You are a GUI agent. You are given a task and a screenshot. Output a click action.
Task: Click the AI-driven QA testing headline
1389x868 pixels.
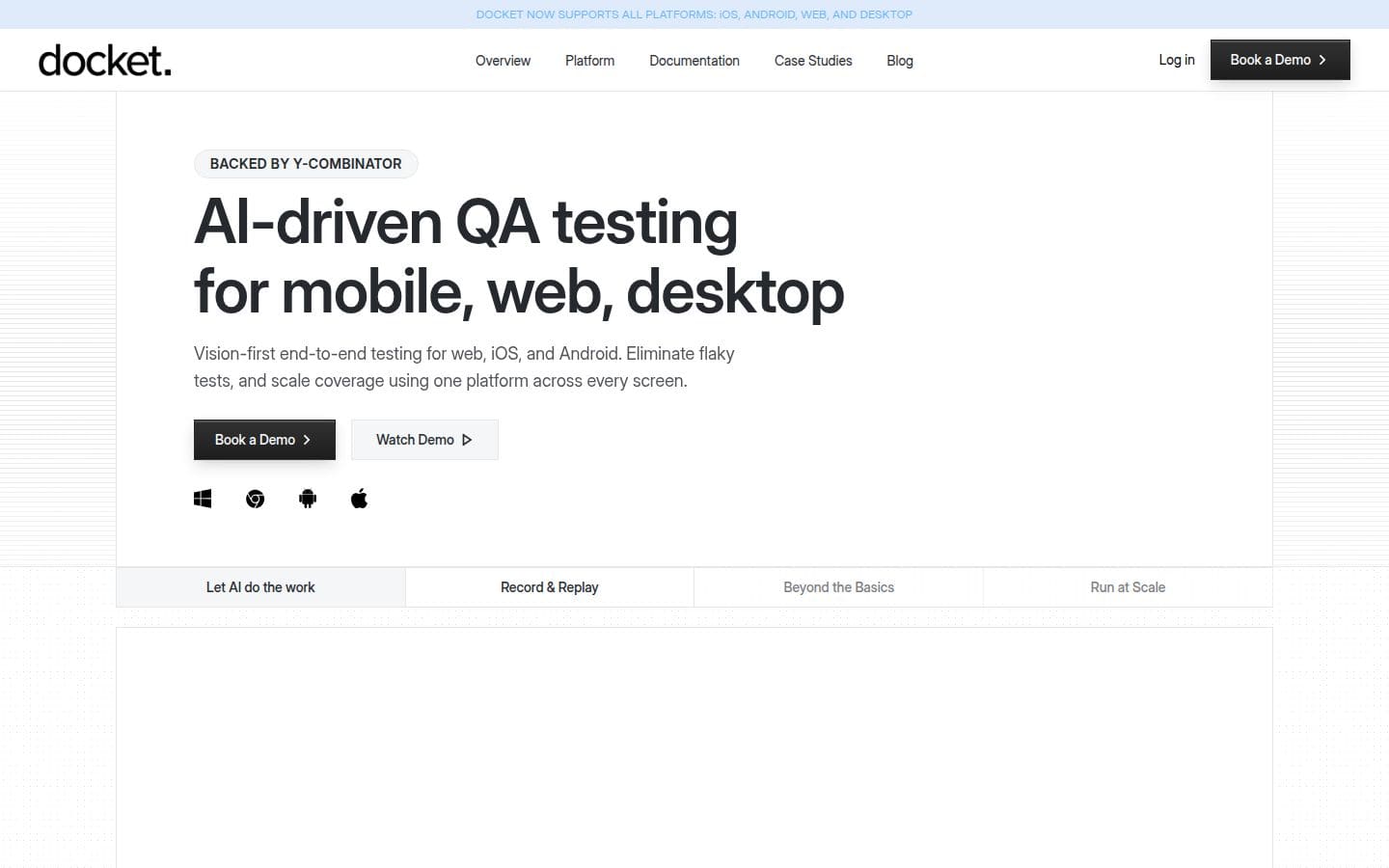[519, 257]
